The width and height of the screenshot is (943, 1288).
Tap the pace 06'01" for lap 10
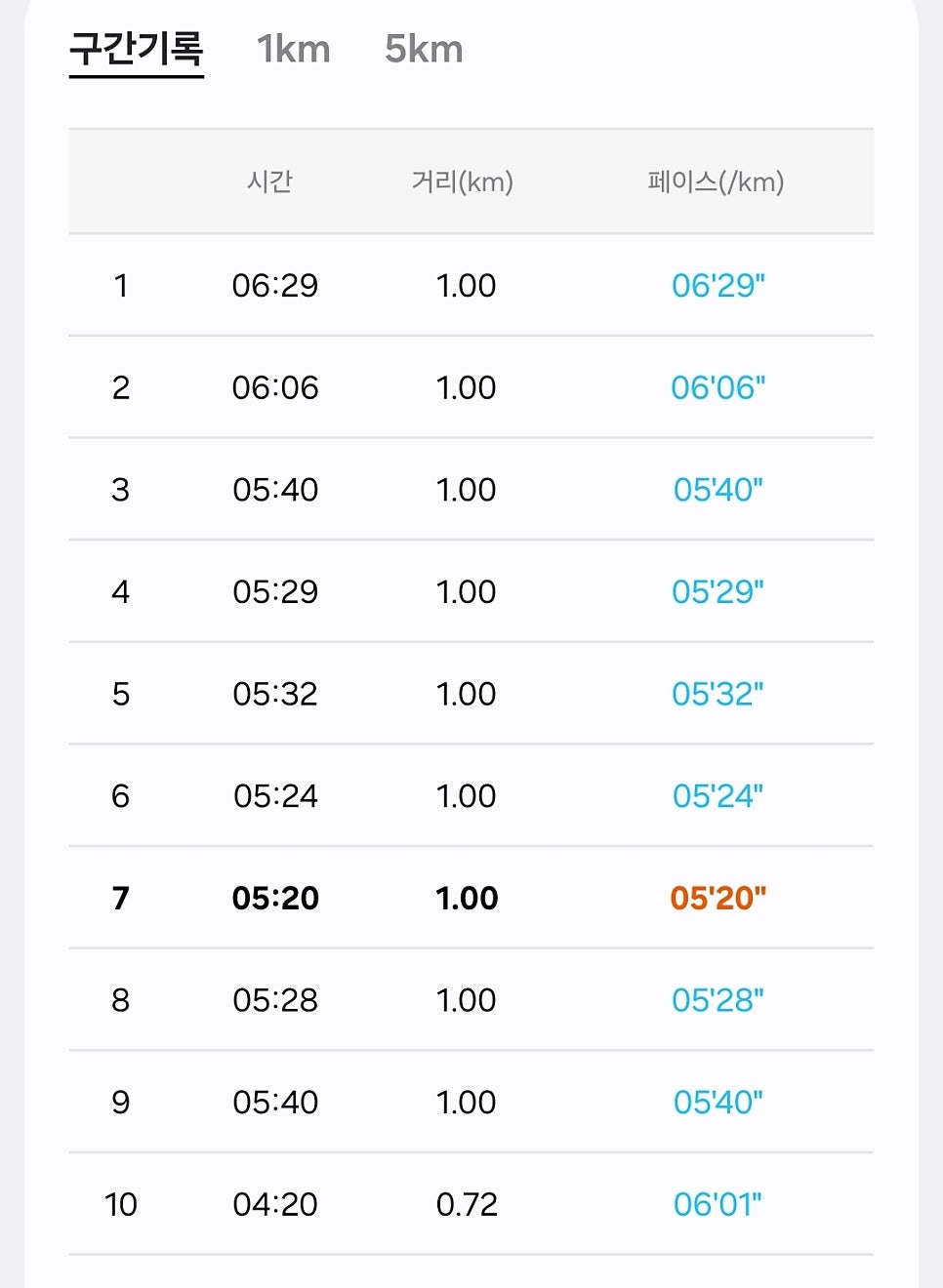click(x=718, y=1204)
